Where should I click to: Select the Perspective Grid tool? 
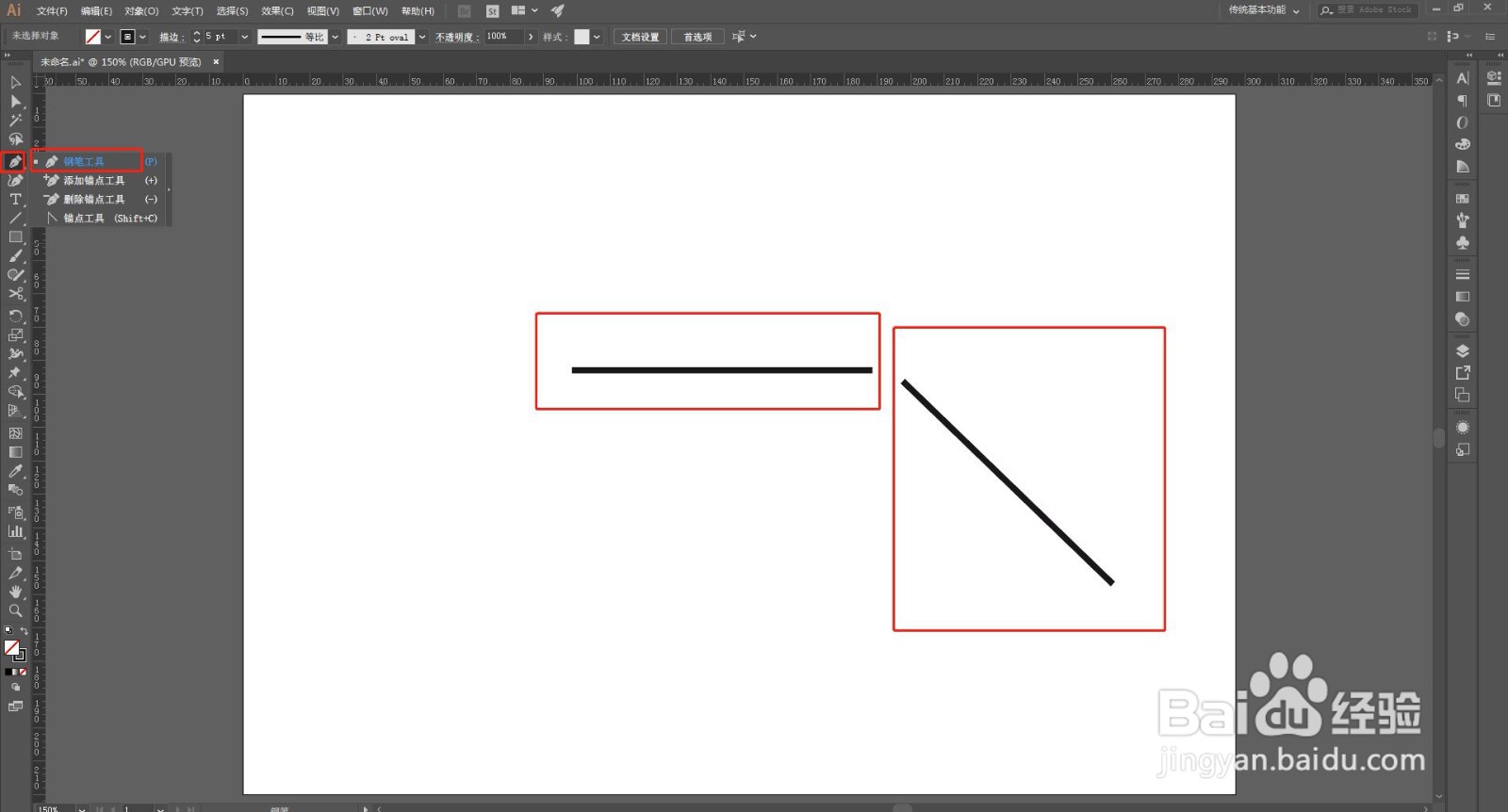(15, 411)
